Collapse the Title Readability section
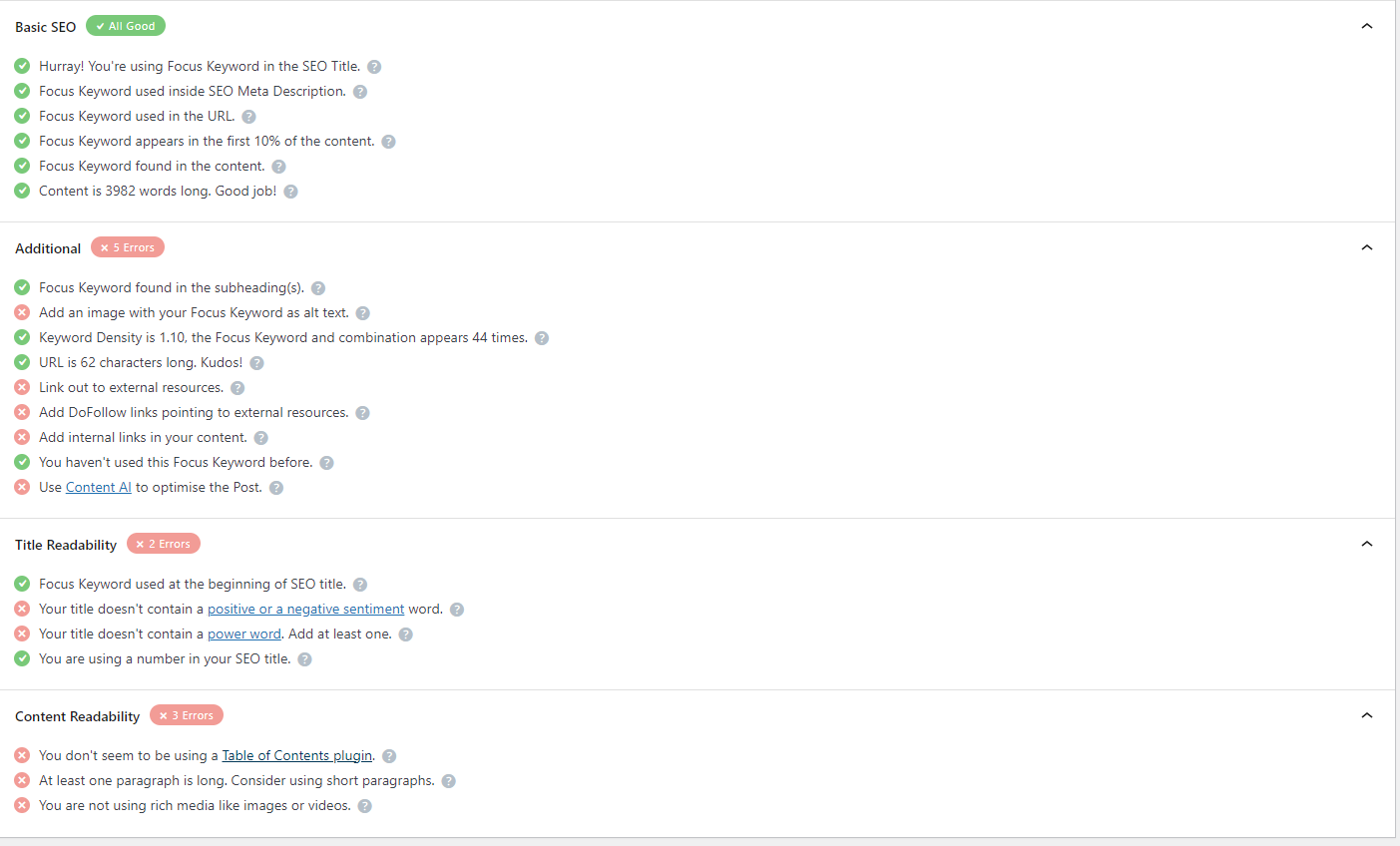This screenshot has width=1400, height=846. 1367,544
